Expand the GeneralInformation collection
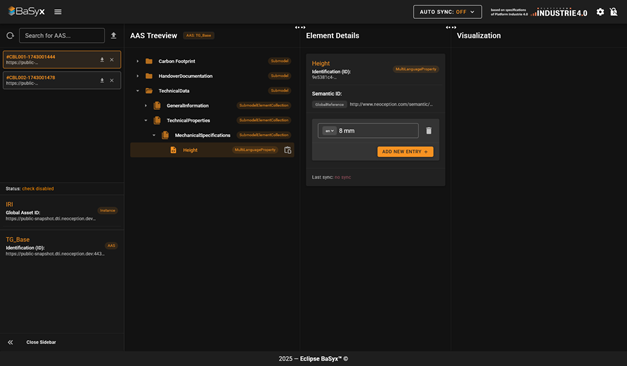 pyautogui.click(x=146, y=106)
